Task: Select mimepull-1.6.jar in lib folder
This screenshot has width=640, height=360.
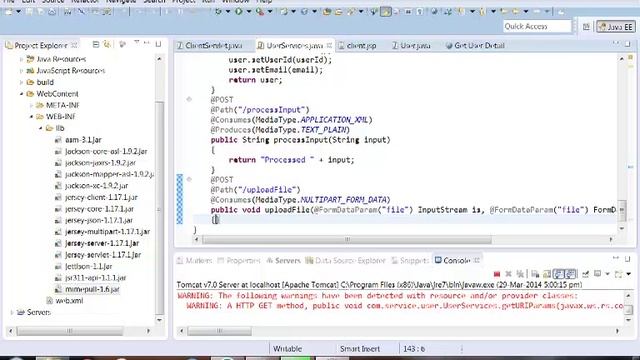Action: (92, 289)
